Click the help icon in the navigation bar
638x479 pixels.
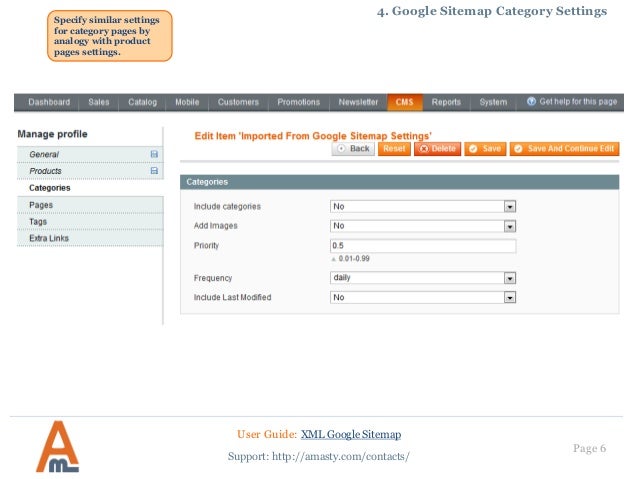pos(531,101)
